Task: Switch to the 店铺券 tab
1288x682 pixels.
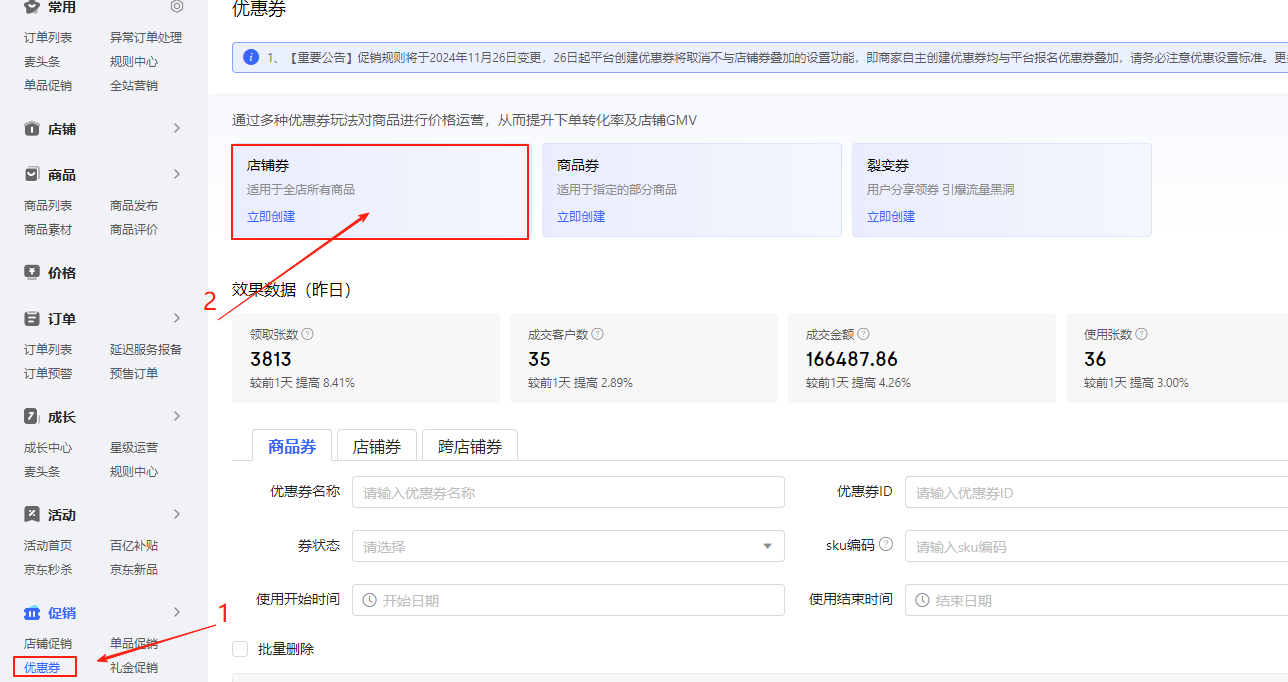Action: (x=377, y=447)
